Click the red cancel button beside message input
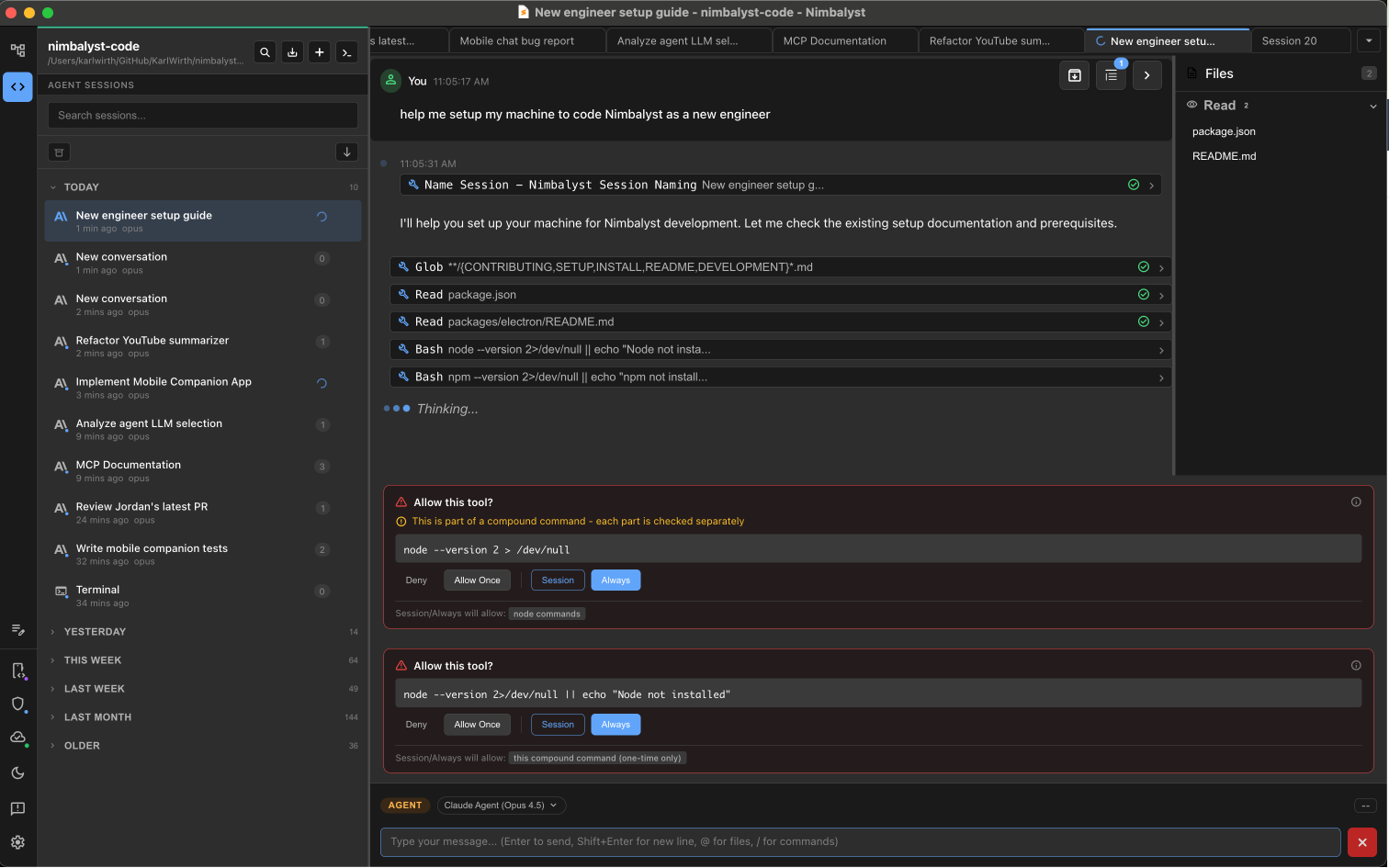Screen dimensions: 1389x868 (x=1361, y=842)
